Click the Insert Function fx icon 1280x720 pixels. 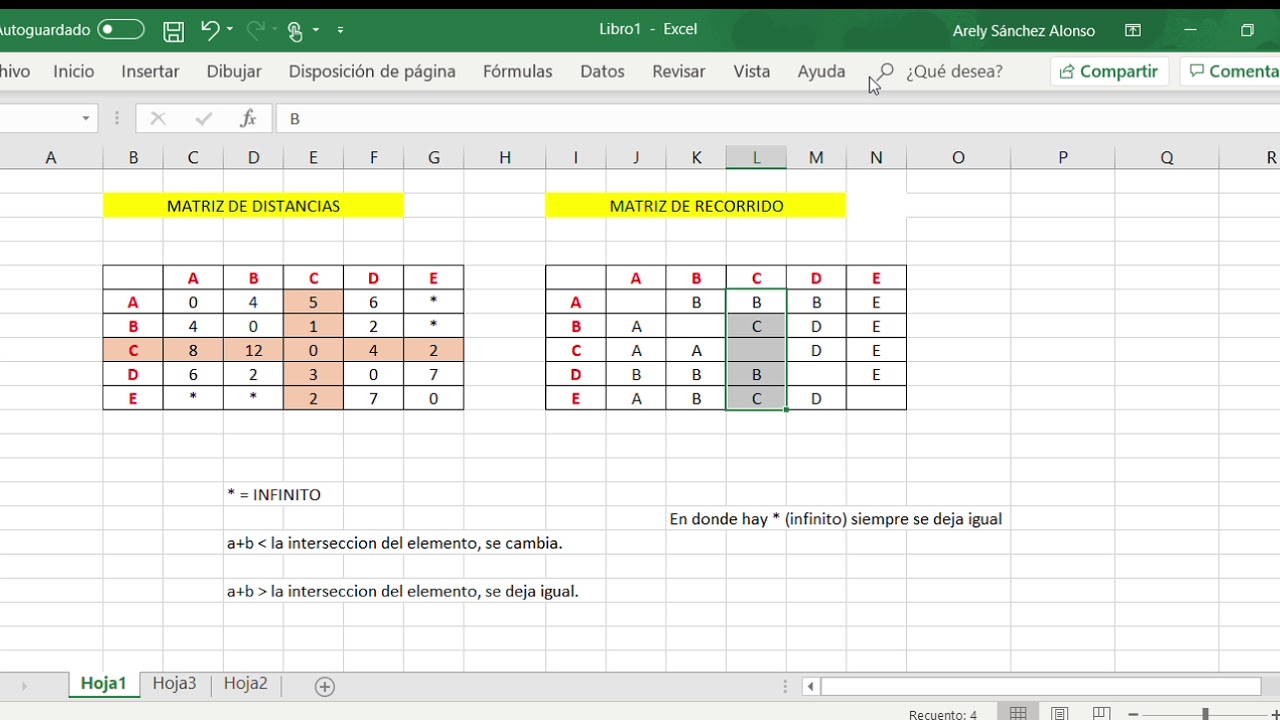coord(248,118)
